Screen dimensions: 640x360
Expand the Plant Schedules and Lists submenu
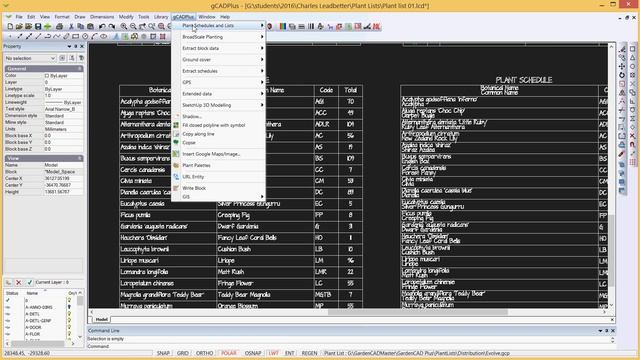tap(218, 25)
